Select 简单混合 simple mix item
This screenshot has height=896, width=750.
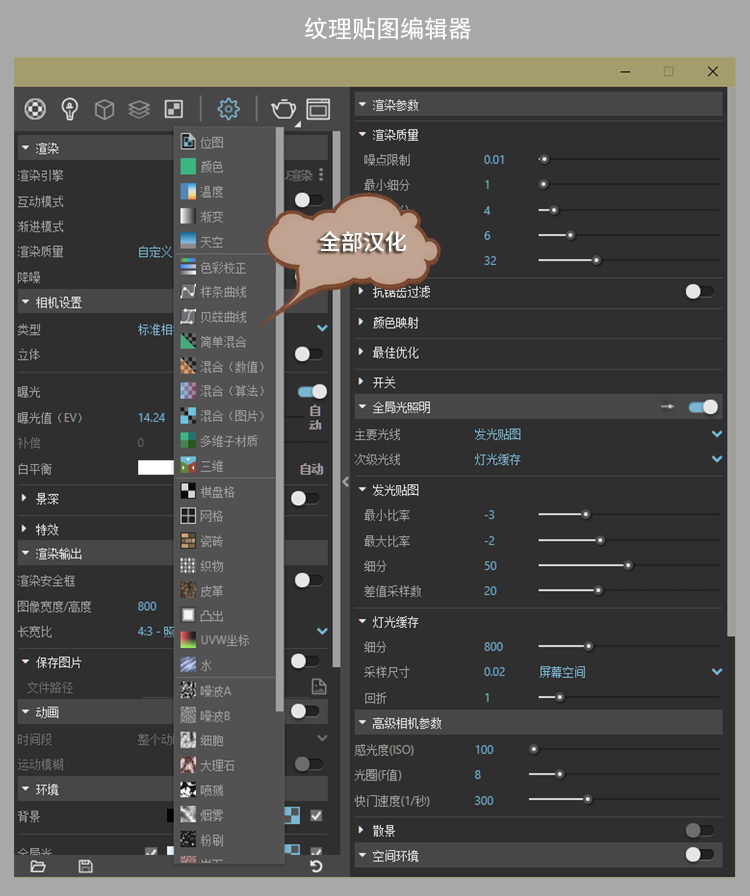coord(225,342)
